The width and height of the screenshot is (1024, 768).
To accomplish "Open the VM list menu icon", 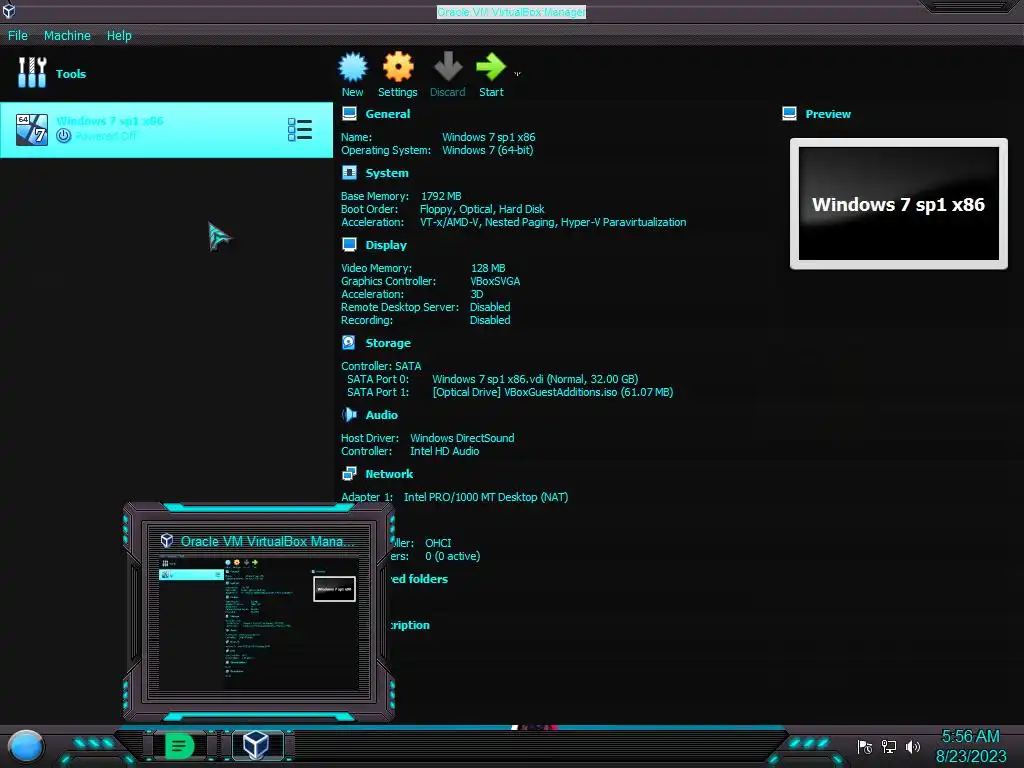I will coord(300,129).
